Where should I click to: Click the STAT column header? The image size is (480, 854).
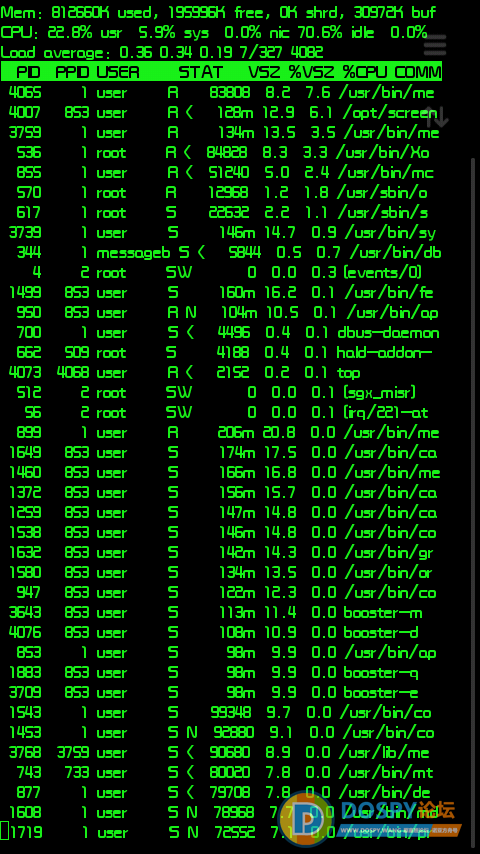pos(200,72)
